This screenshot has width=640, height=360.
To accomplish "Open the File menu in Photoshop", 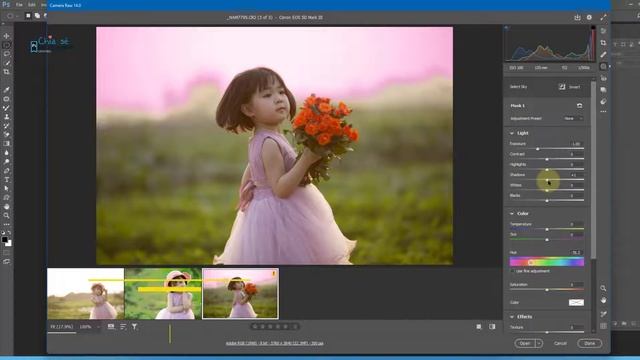I will coord(19,5).
